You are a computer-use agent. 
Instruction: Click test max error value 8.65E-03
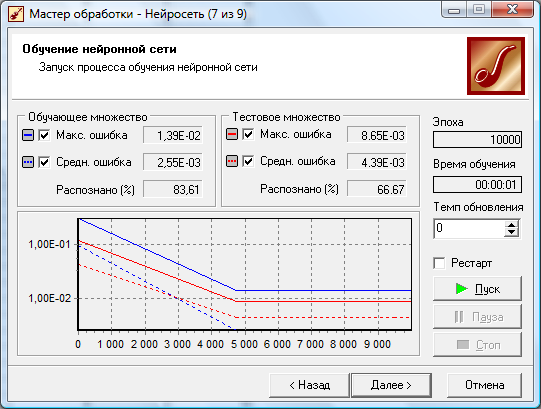(x=377, y=135)
